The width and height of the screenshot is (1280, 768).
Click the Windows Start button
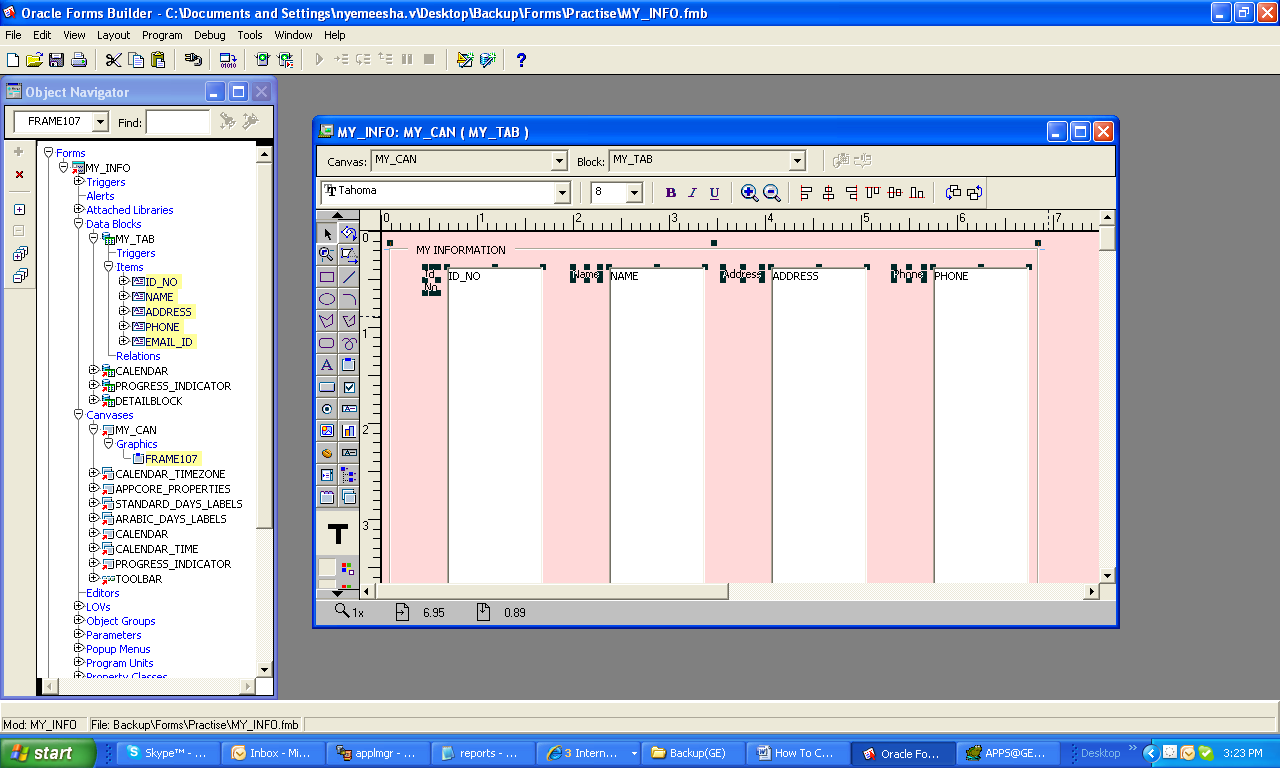48,753
